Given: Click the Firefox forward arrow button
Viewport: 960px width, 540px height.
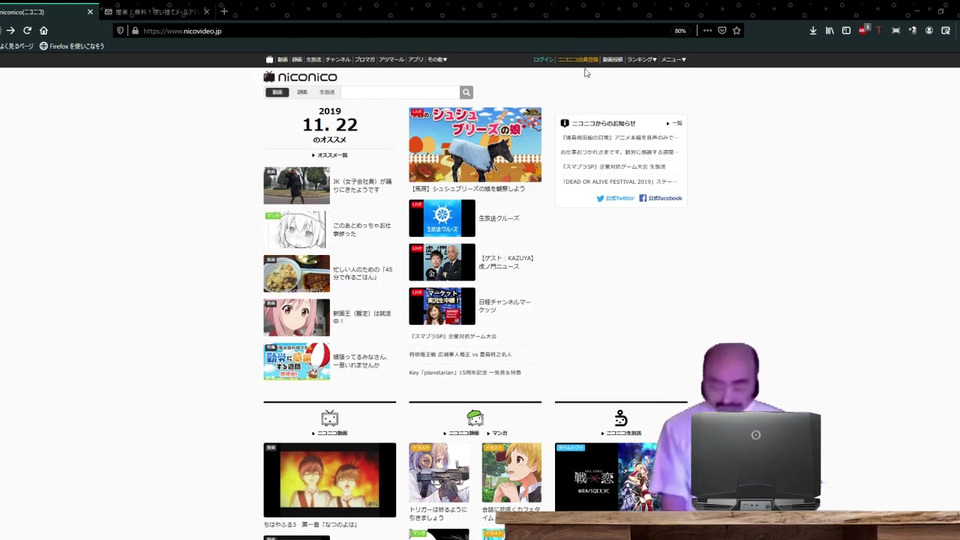Looking at the screenshot, I should 10,31.
